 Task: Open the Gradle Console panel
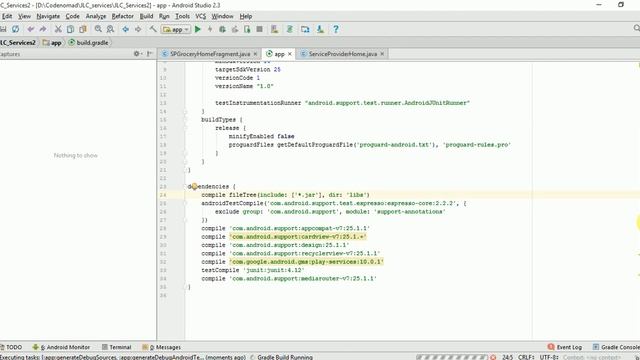click(616, 347)
